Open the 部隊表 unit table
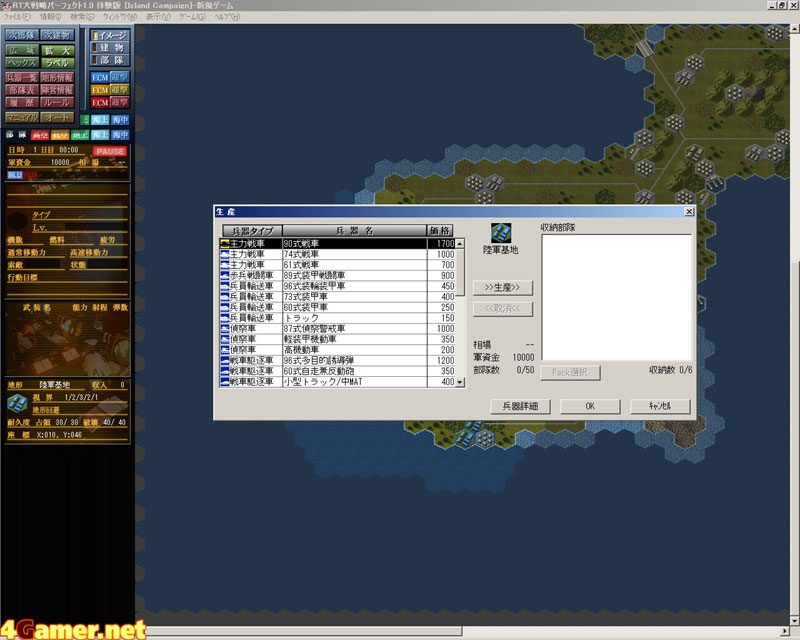 (22, 90)
